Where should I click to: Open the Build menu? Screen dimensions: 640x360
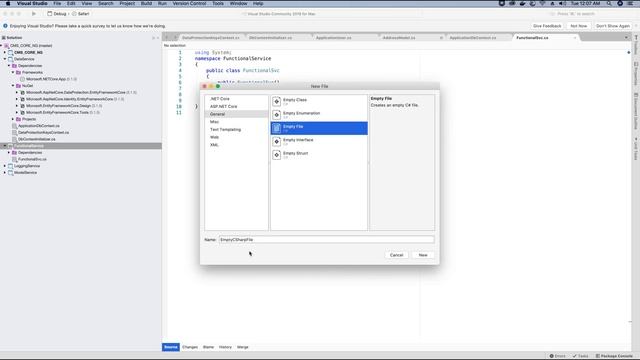click(x=147, y=3)
